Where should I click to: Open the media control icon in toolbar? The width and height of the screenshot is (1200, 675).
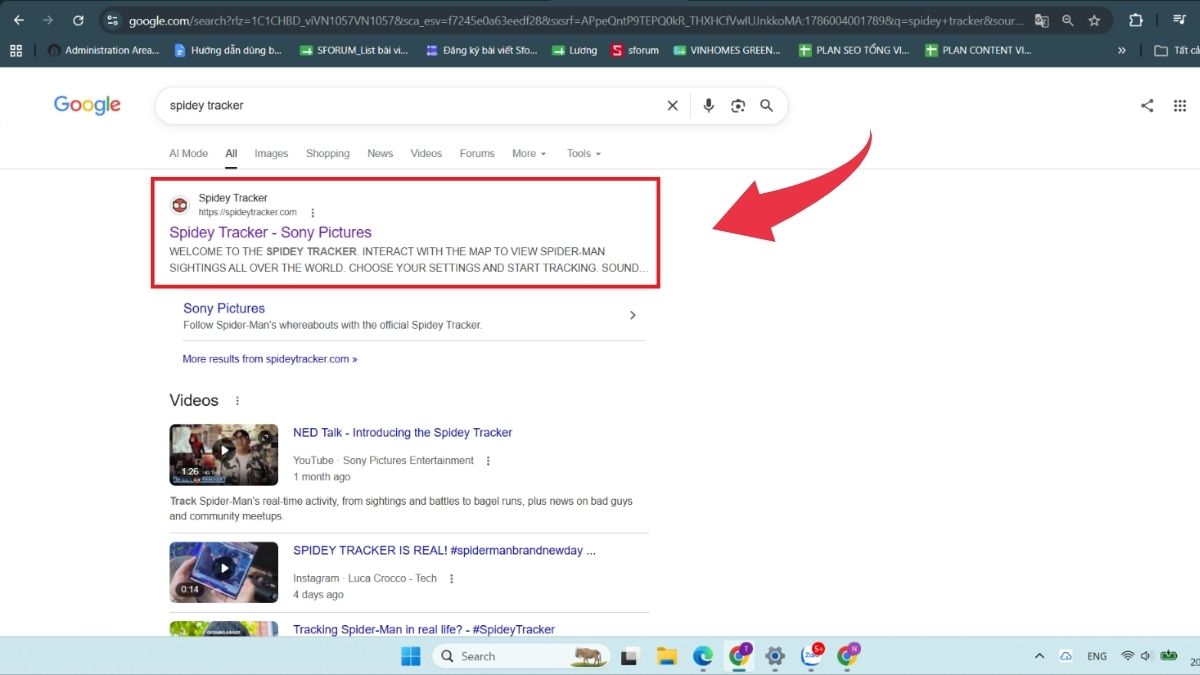click(1178, 20)
